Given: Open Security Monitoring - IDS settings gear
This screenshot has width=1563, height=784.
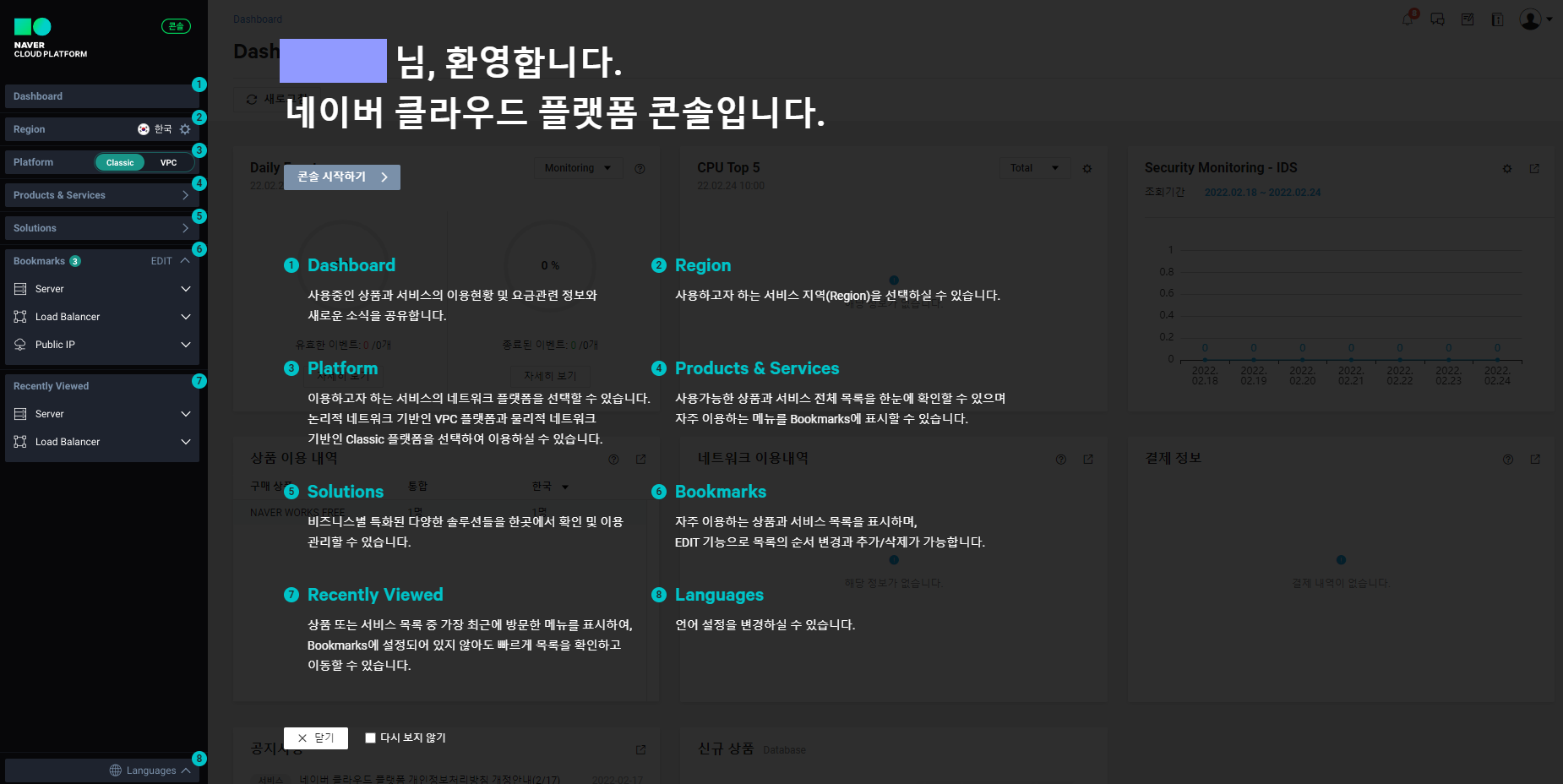Looking at the screenshot, I should tap(1507, 169).
